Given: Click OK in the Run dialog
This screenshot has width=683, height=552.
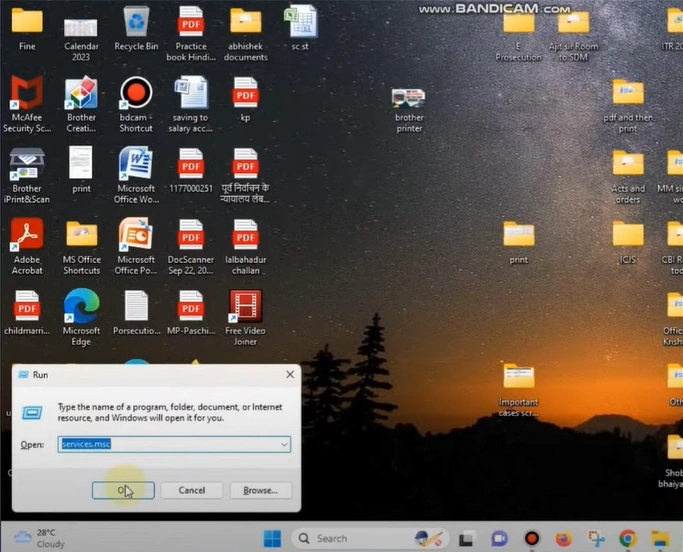Looking at the screenshot, I should [x=122, y=490].
